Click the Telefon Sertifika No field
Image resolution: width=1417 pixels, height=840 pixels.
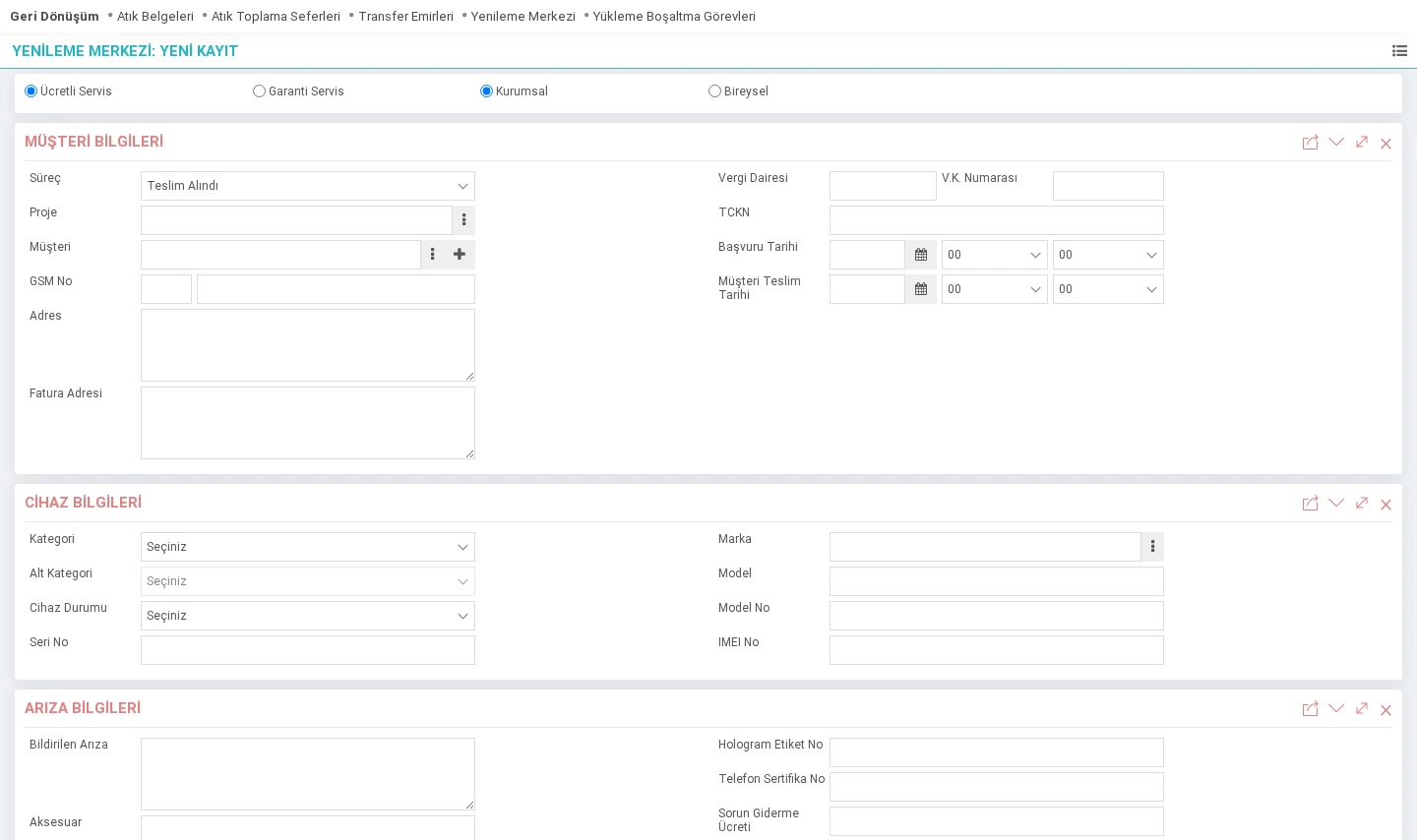pos(997,787)
